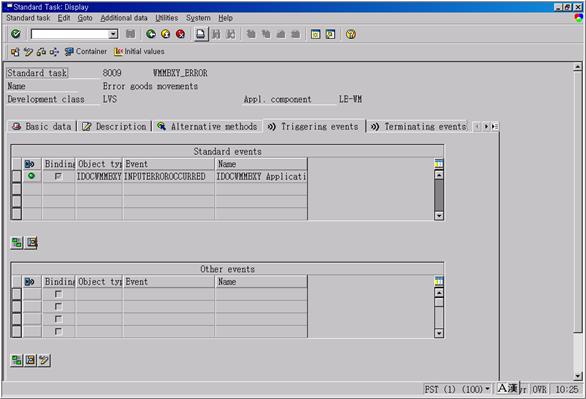Click the green Enter checkmark icon

tap(16, 34)
